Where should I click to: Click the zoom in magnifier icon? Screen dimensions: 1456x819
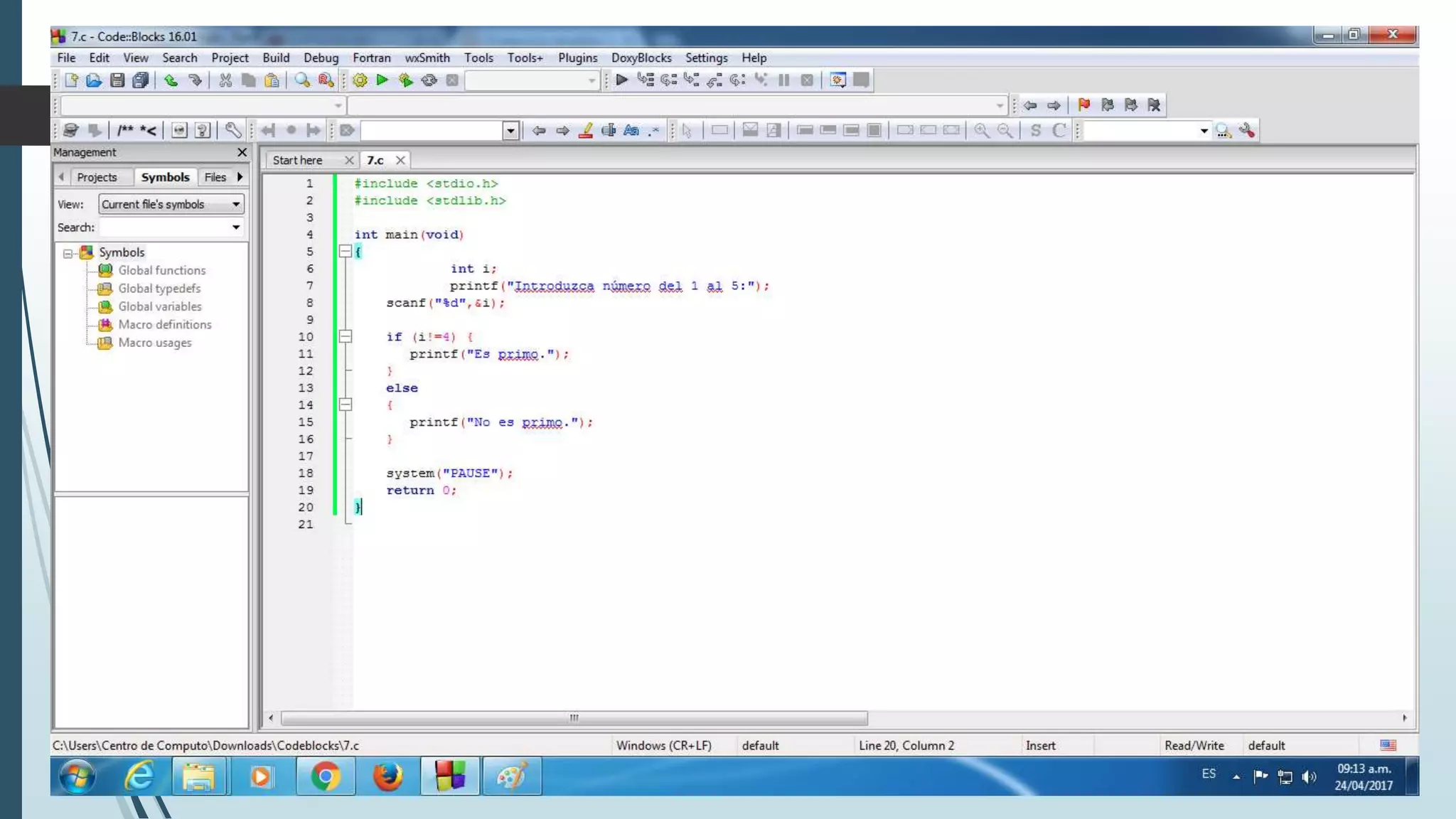981,130
